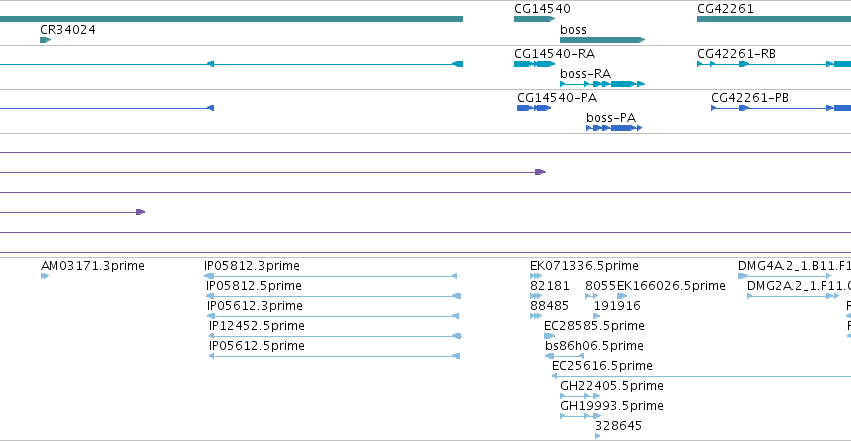Select the AM03171.3prime EST arrow
This screenshot has height=441, width=851.
click(x=45, y=276)
